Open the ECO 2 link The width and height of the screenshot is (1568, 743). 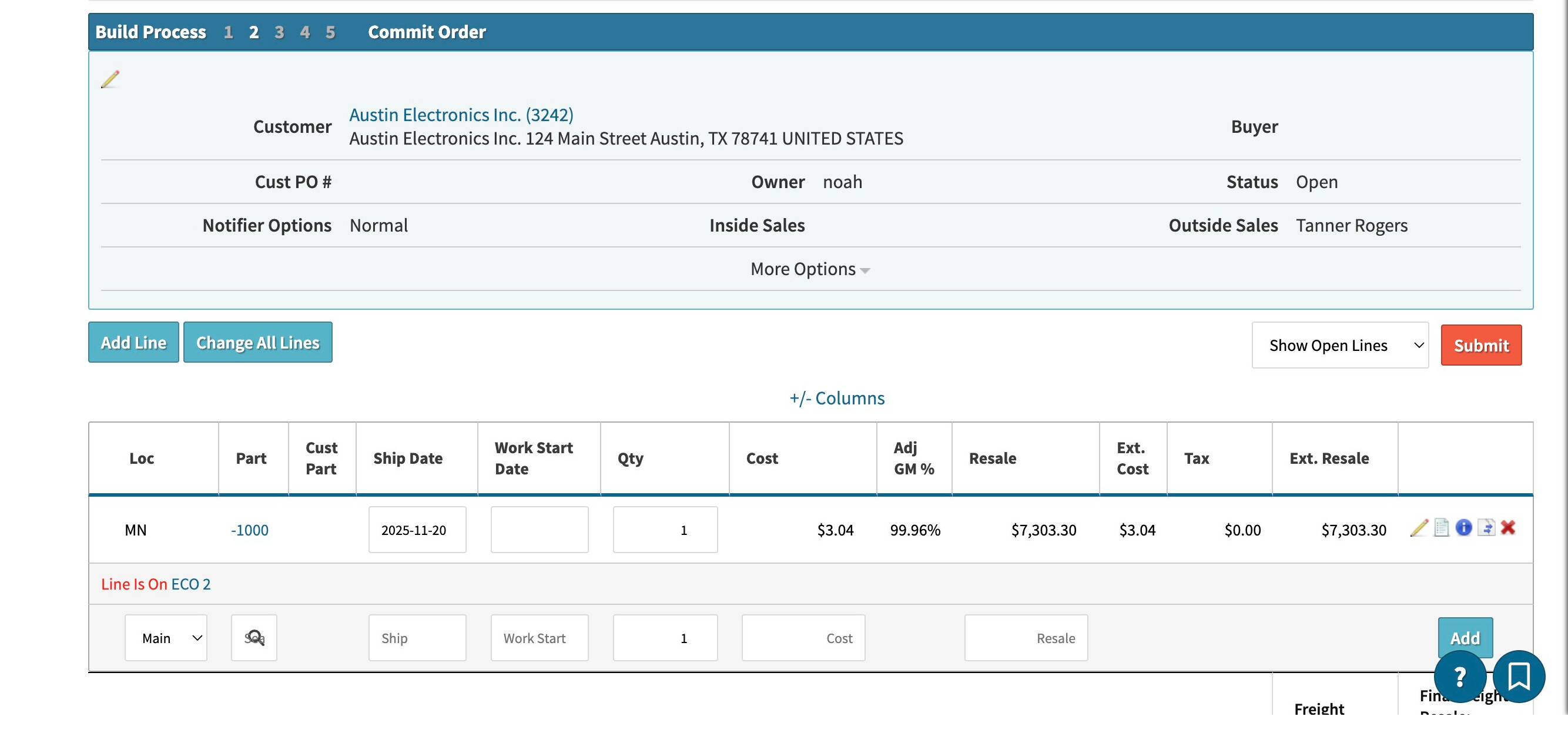pyautogui.click(x=190, y=584)
